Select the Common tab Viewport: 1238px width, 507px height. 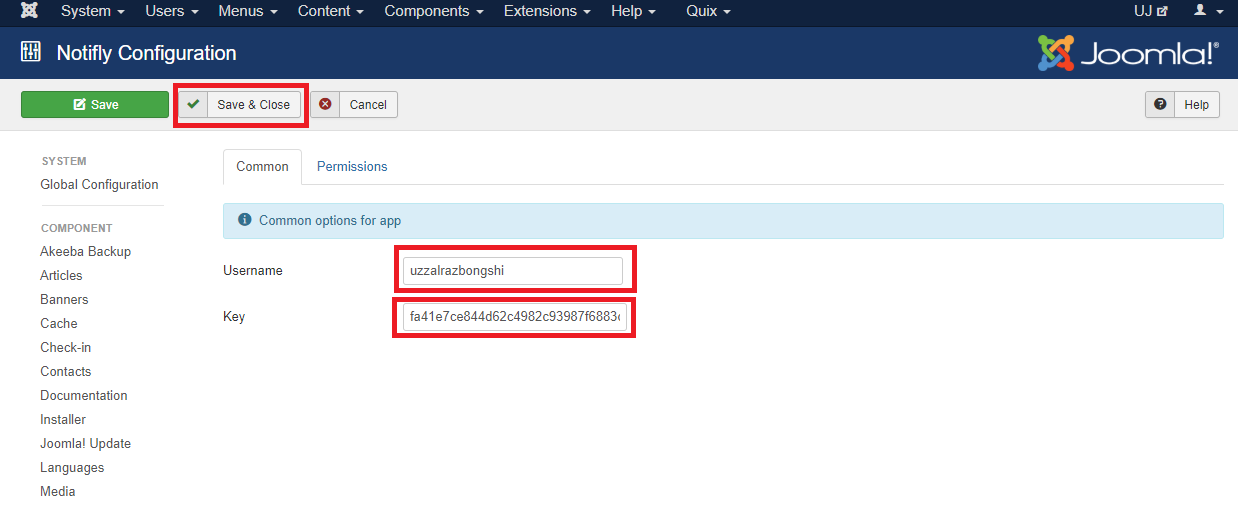coord(262,167)
